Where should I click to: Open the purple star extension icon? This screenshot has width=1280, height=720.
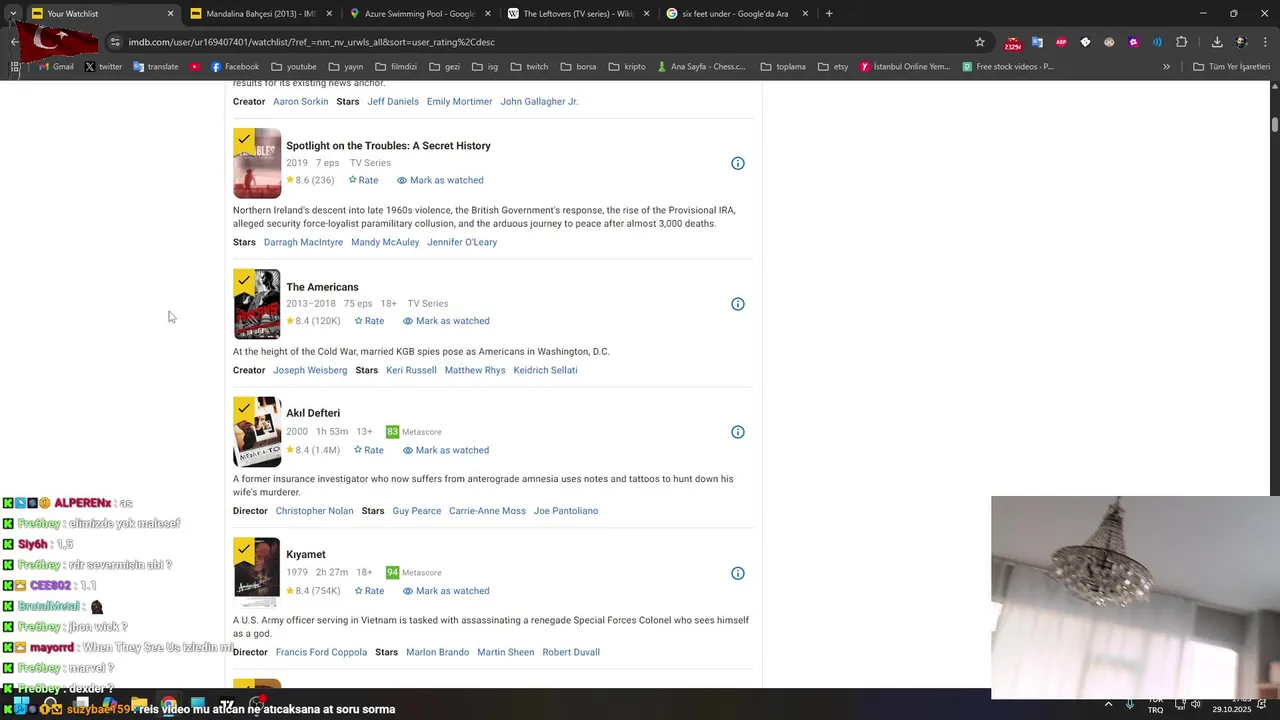coord(1133,42)
